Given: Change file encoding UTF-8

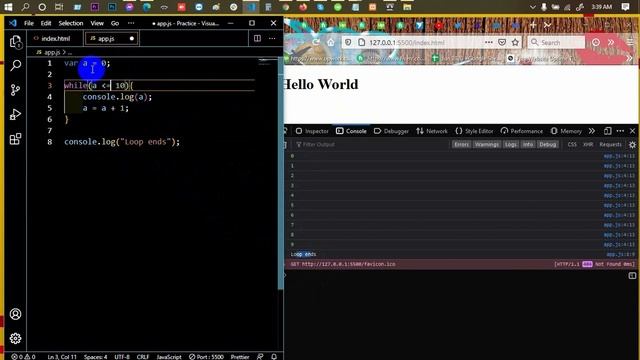Looking at the screenshot, I should 122,357.
